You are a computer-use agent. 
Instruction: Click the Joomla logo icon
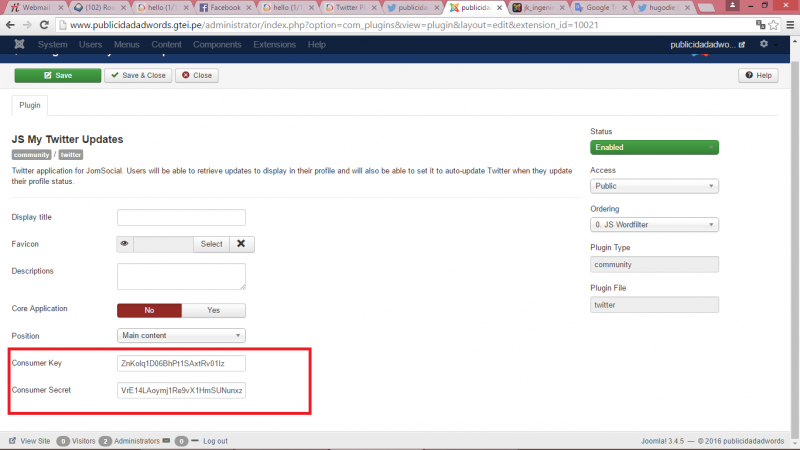click(x=19, y=44)
